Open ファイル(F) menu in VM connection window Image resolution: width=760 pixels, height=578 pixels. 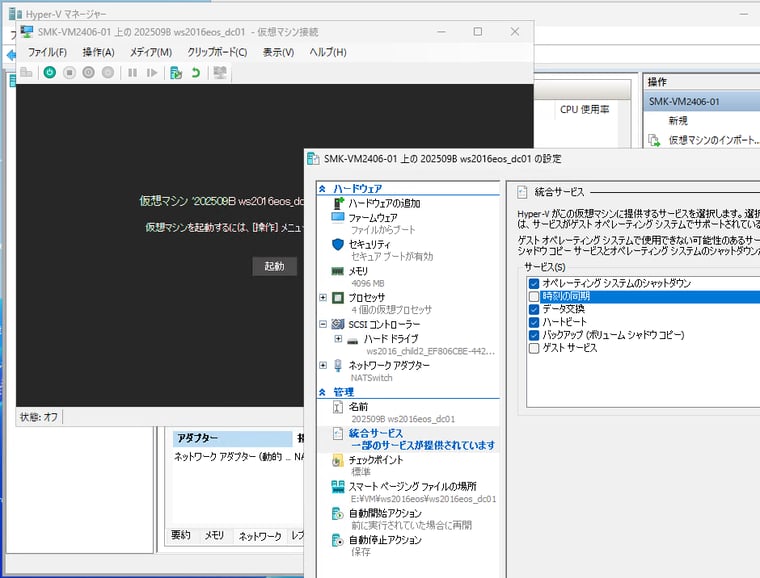pos(47,52)
